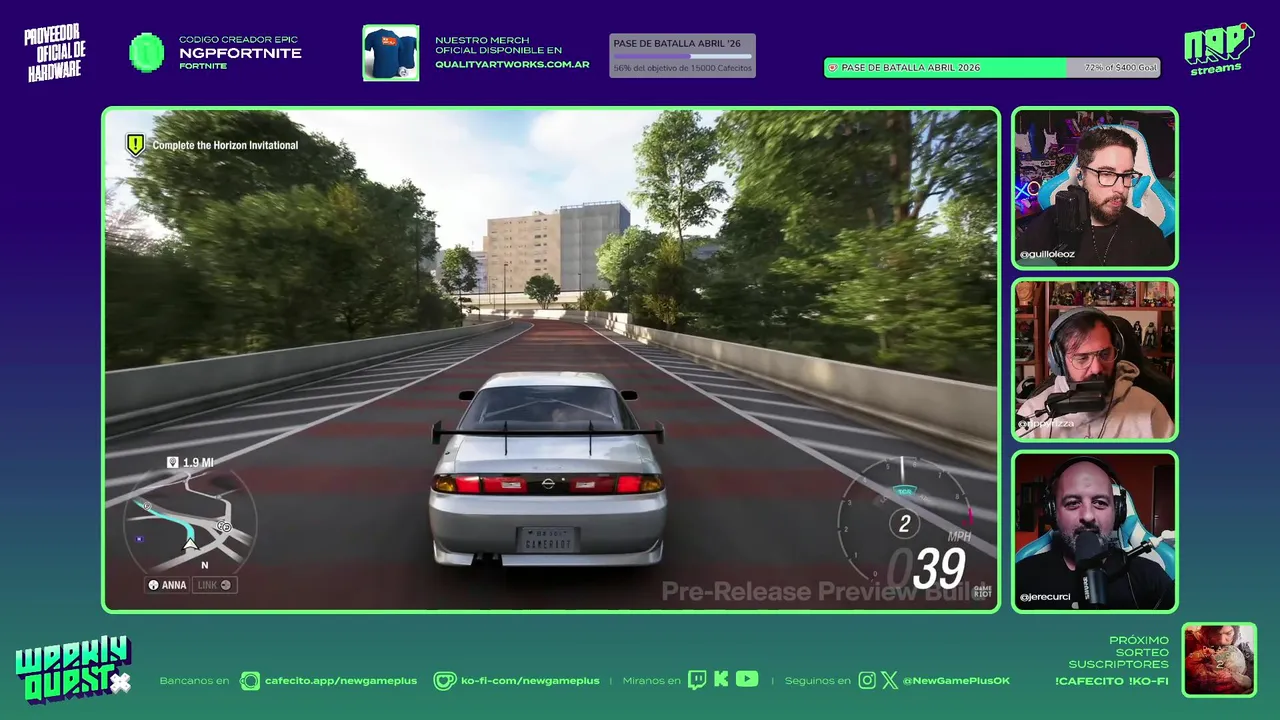The image size is (1280, 720).
Task: Click the merch t-shirt thumbnail
Action: click(391, 53)
